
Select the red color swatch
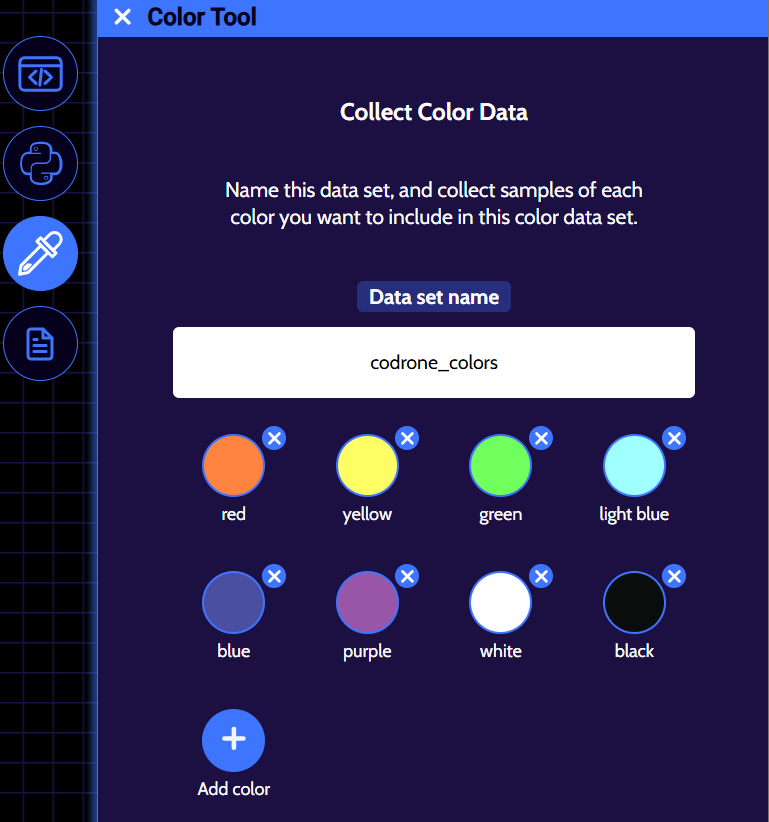click(x=233, y=466)
